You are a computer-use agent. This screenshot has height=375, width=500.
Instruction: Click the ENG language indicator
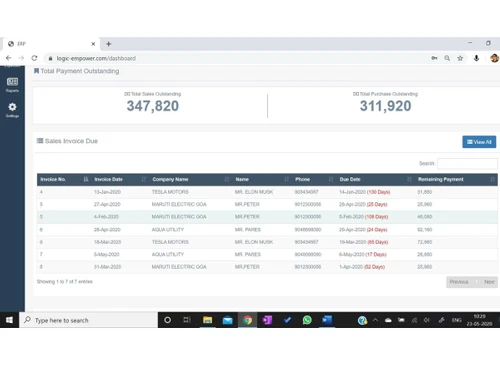coord(456,320)
